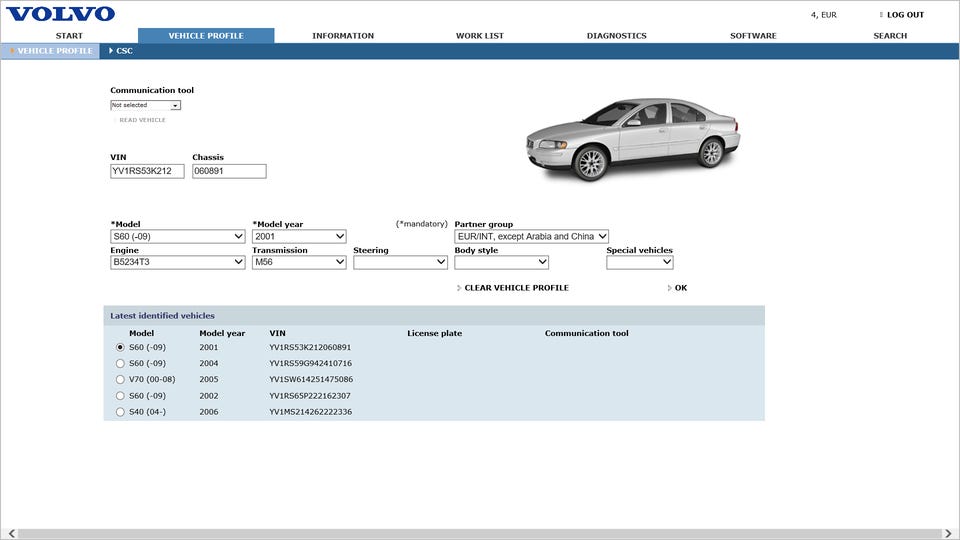Switch to the Diagnostics tab
This screenshot has height=540, width=960.
pos(616,36)
